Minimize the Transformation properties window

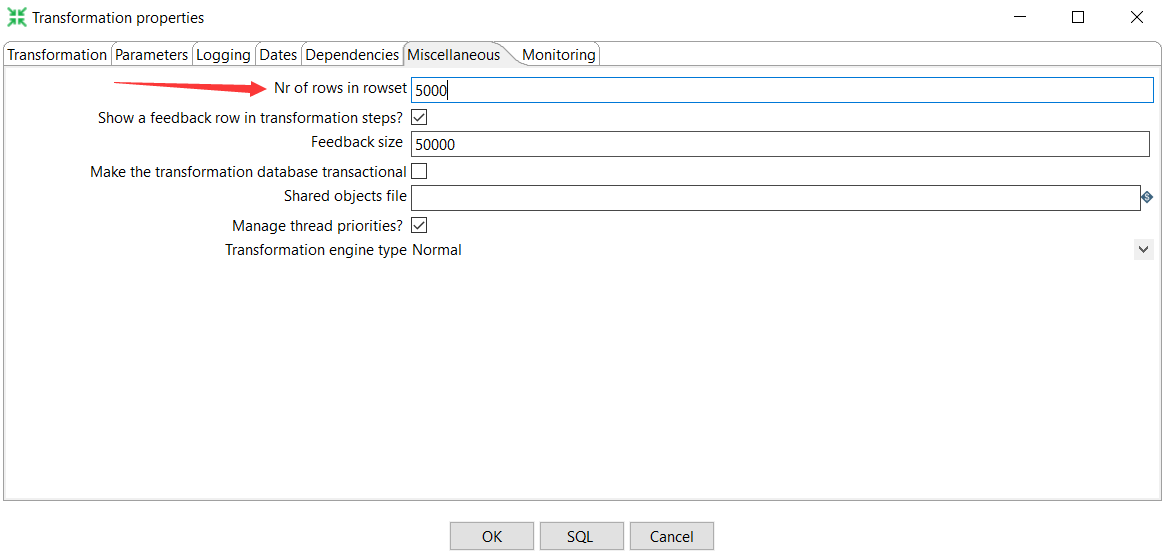1019,17
